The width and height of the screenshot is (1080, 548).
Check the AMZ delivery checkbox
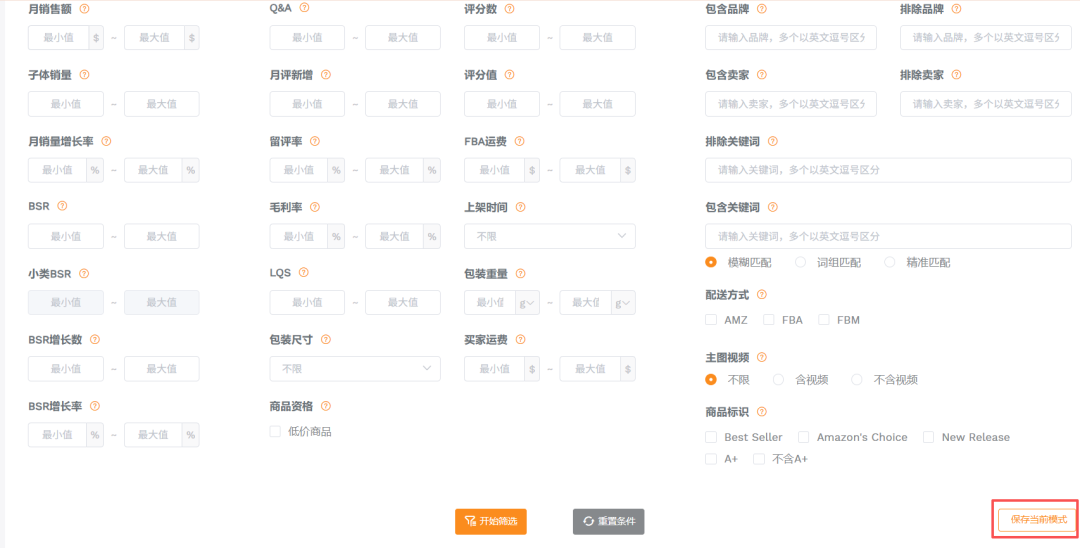[711, 319]
